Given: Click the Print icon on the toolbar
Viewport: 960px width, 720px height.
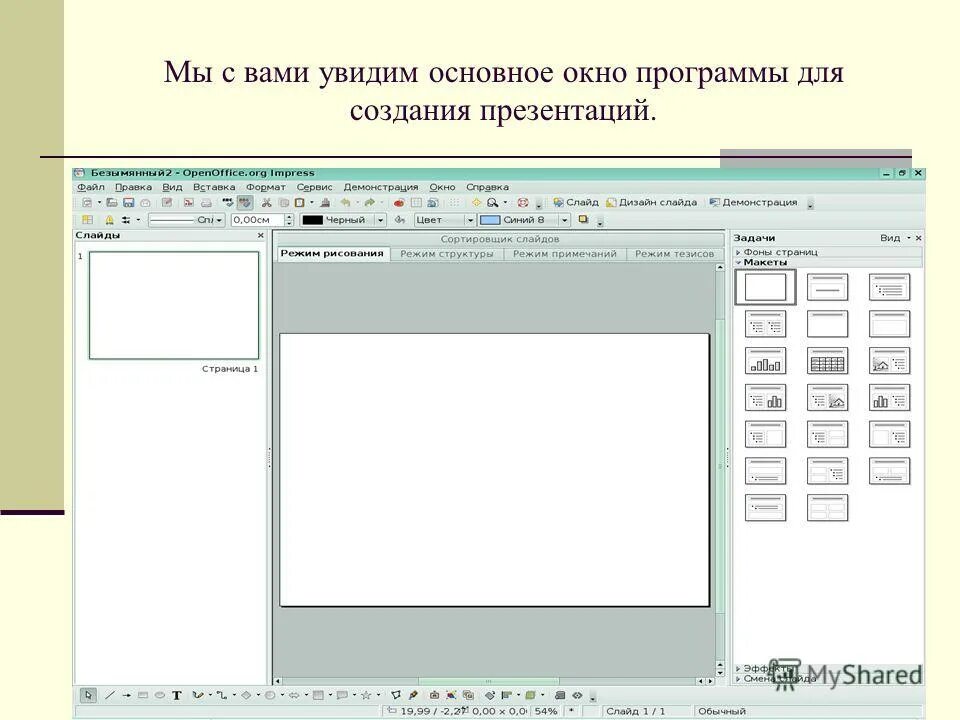Looking at the screenshot, I should [205, 202].
